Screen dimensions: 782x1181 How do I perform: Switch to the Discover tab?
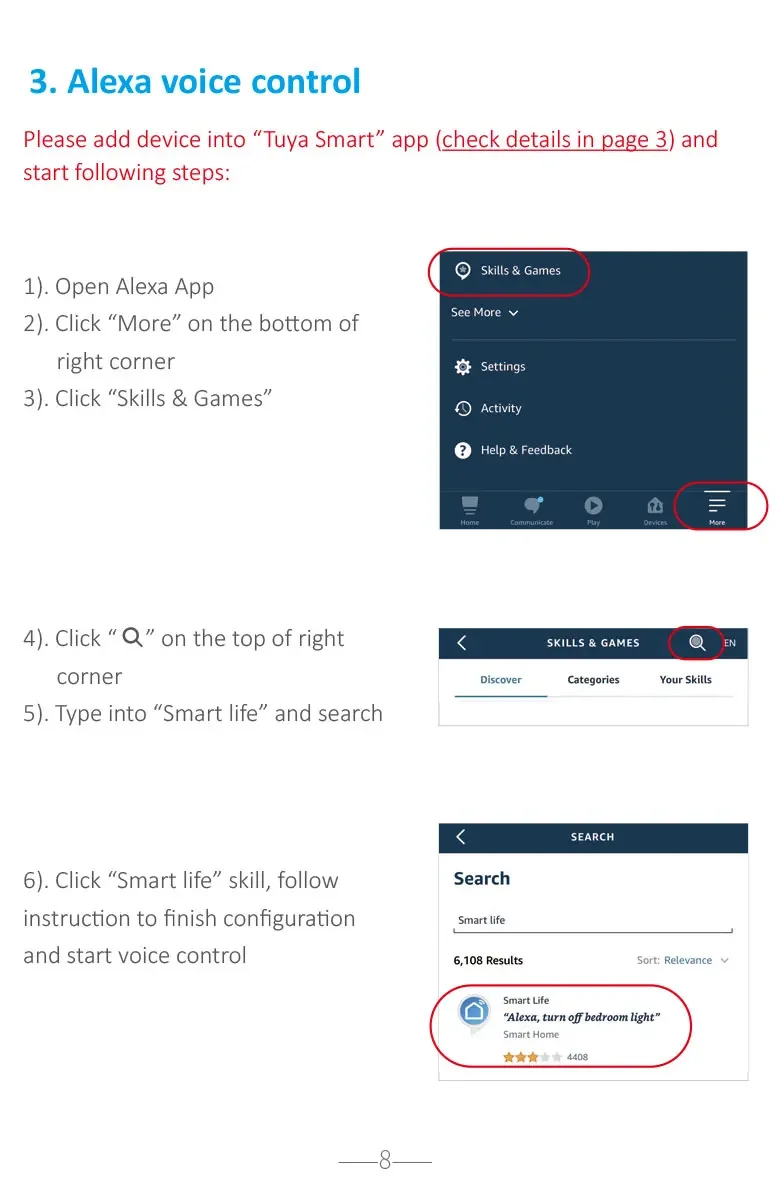[501, 679]
